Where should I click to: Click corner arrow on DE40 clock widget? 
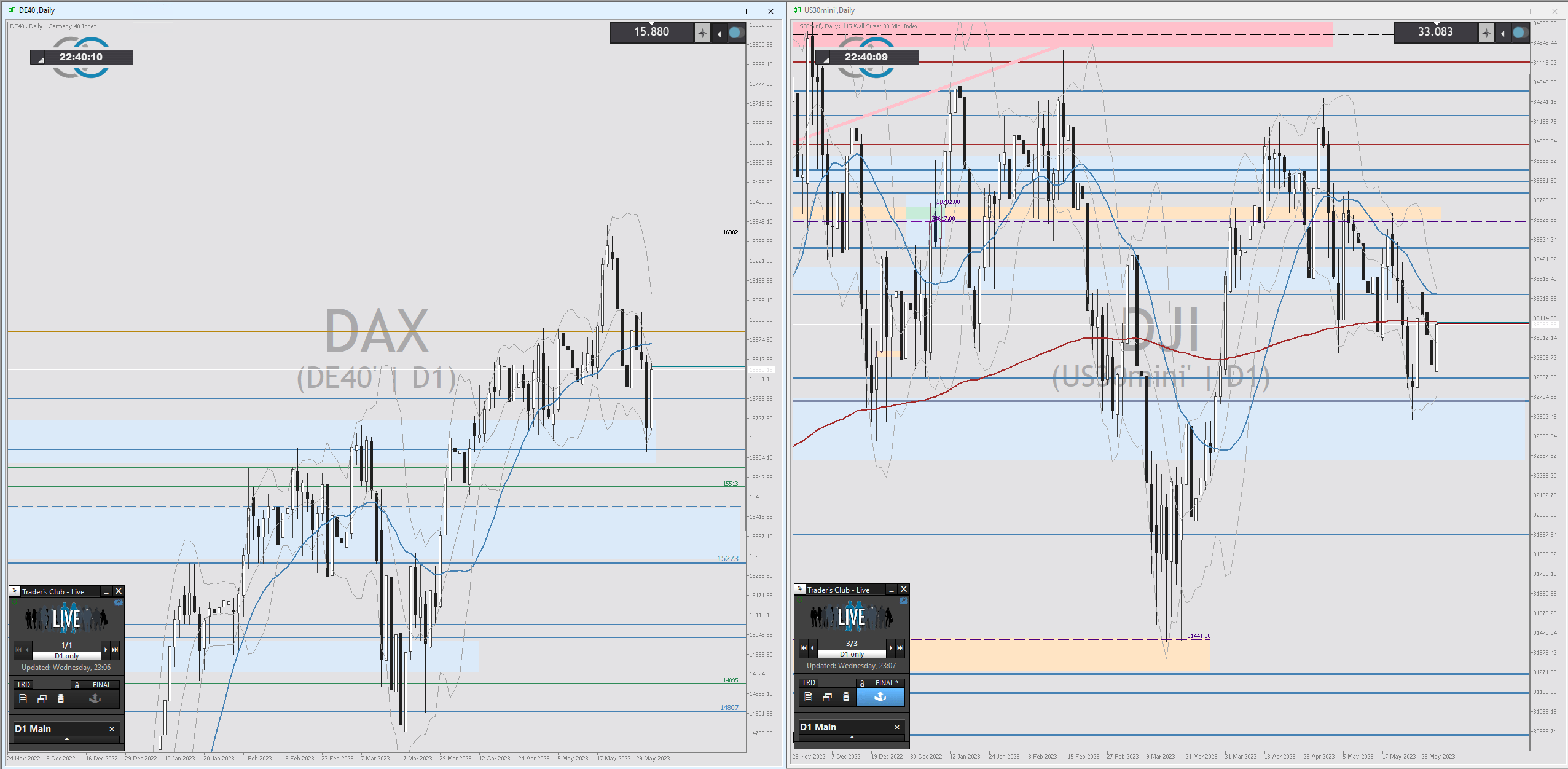41,60
